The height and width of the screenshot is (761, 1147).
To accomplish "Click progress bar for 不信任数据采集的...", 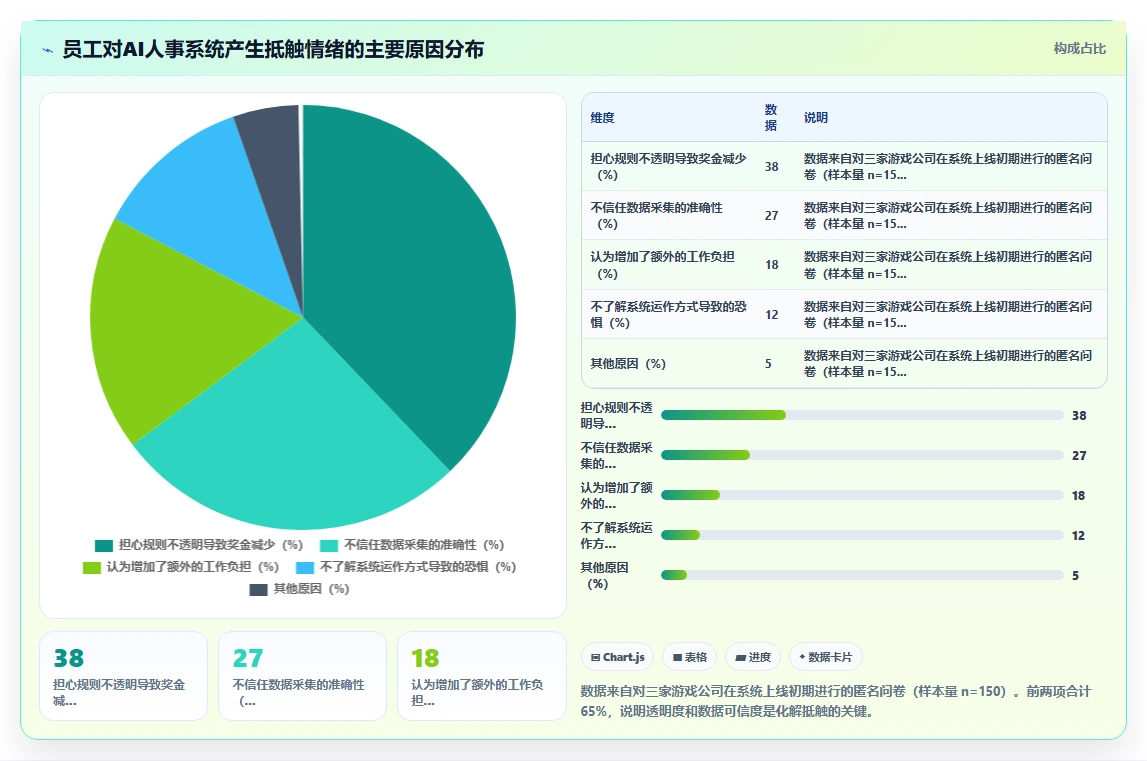I will click(862, 455).
